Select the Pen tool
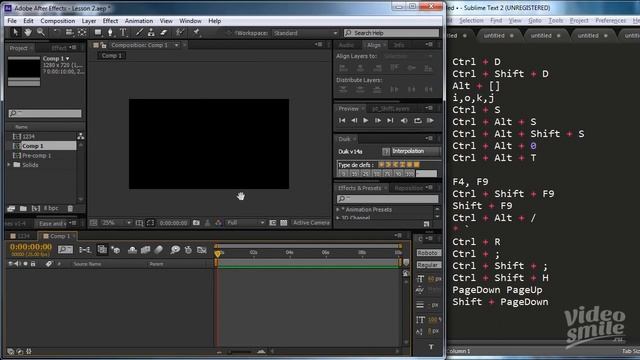640x360 pixels. click(x=110, y=33)
